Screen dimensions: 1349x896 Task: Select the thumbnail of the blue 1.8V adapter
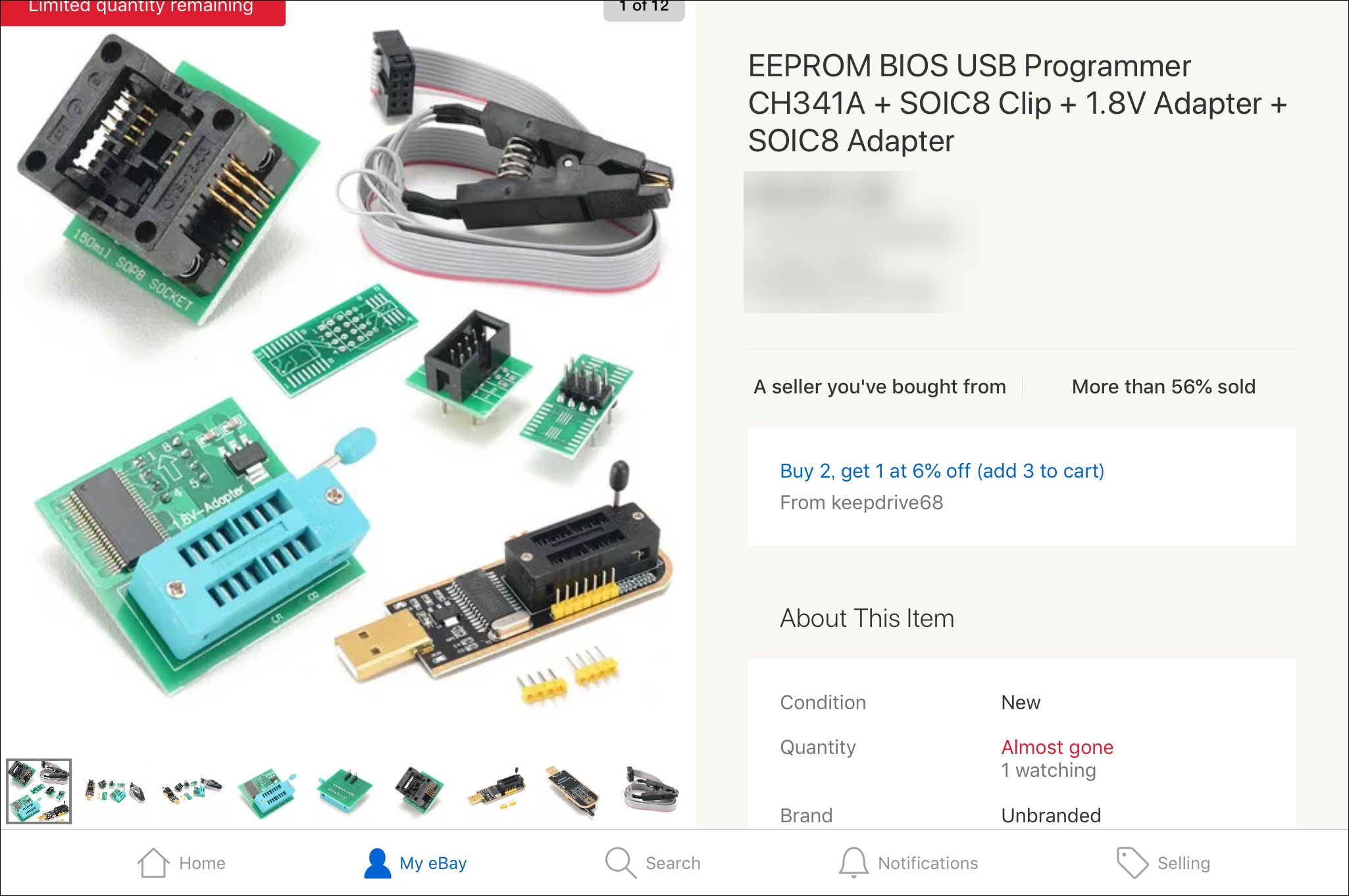point(267,791)
